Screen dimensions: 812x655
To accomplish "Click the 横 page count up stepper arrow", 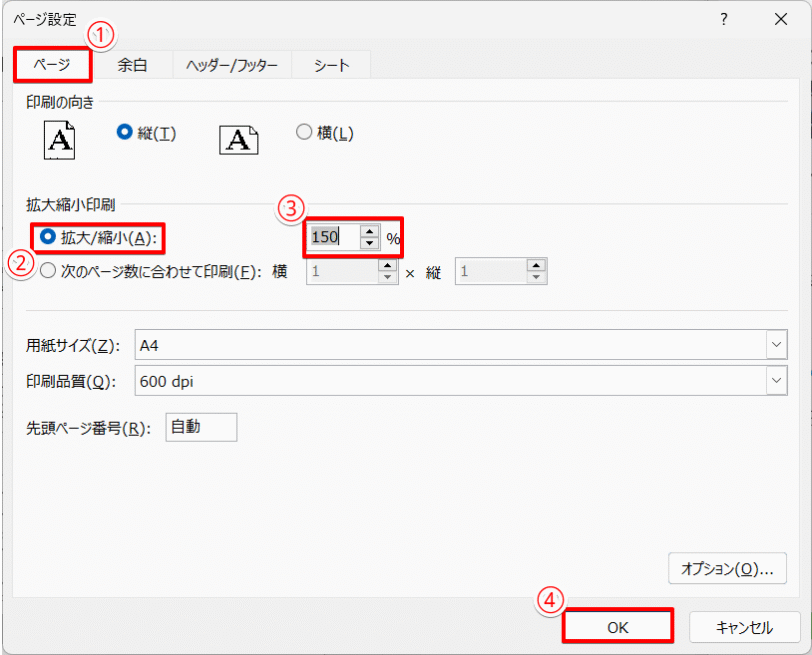I will click(x=390, y=265).
